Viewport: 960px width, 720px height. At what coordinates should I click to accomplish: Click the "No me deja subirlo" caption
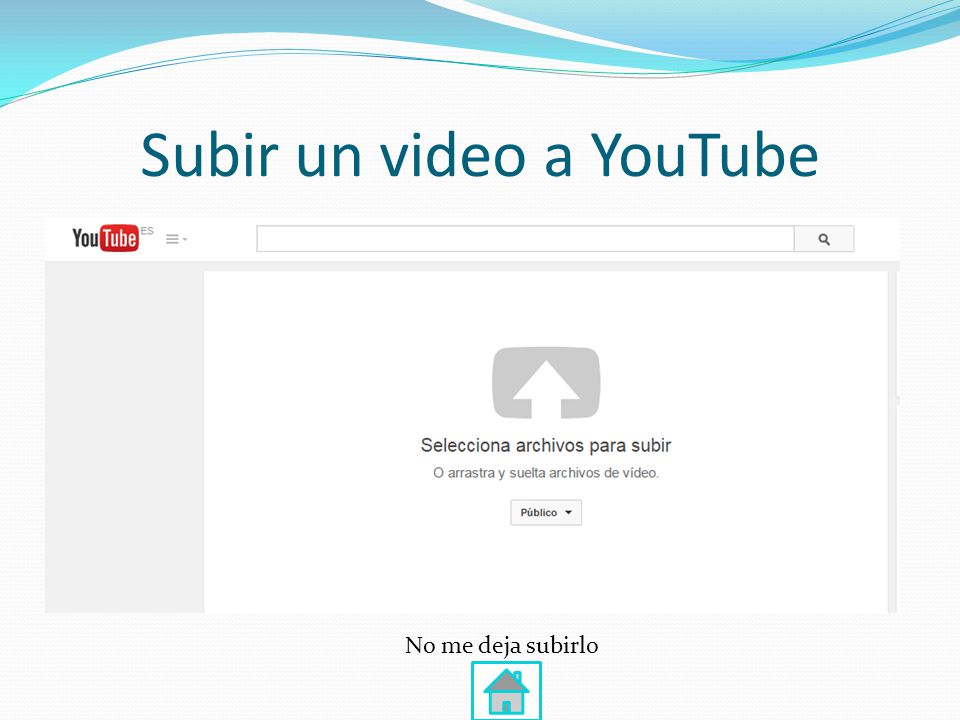[501, 645]
